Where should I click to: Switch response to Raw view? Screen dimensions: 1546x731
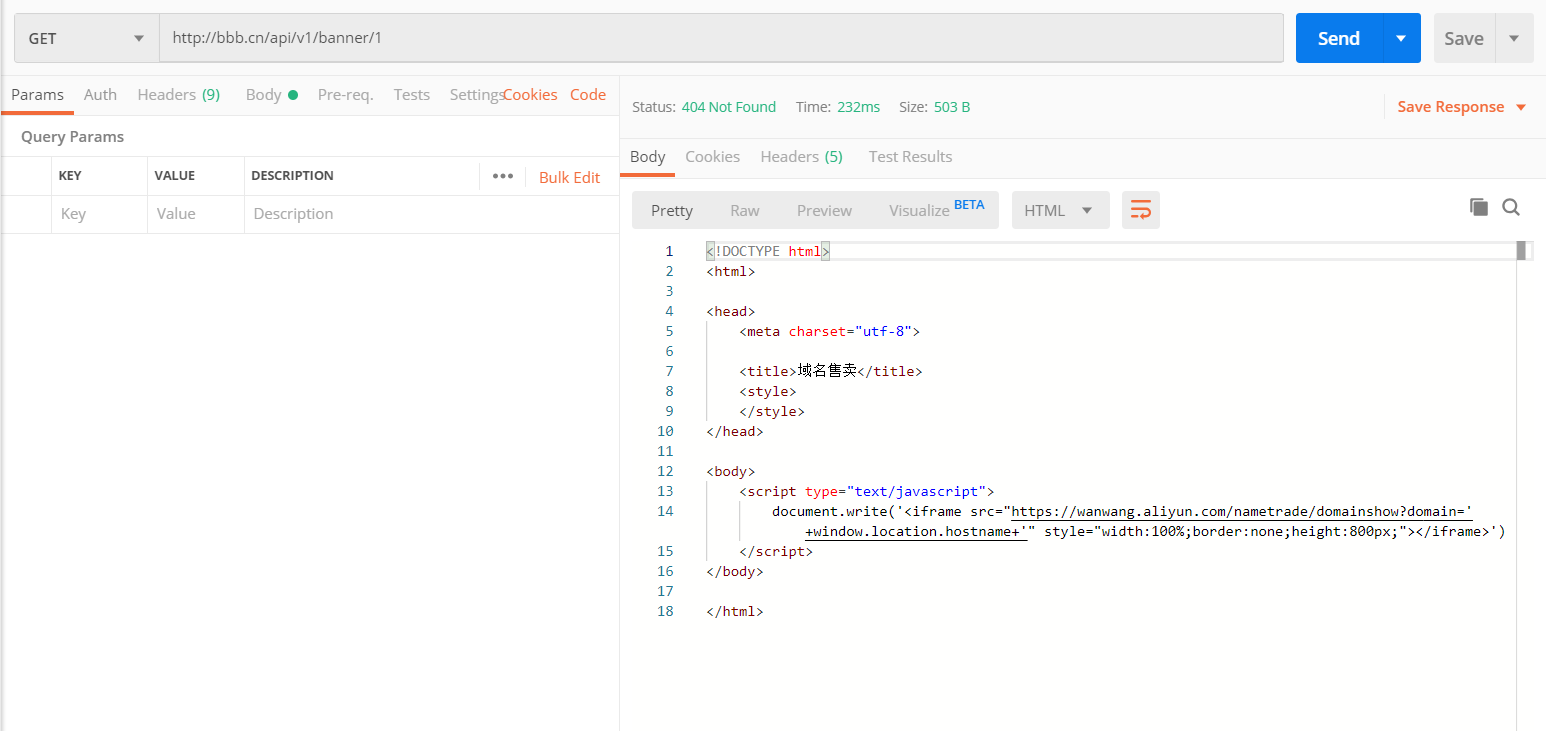pyautogui.click(x=745, y=210)
